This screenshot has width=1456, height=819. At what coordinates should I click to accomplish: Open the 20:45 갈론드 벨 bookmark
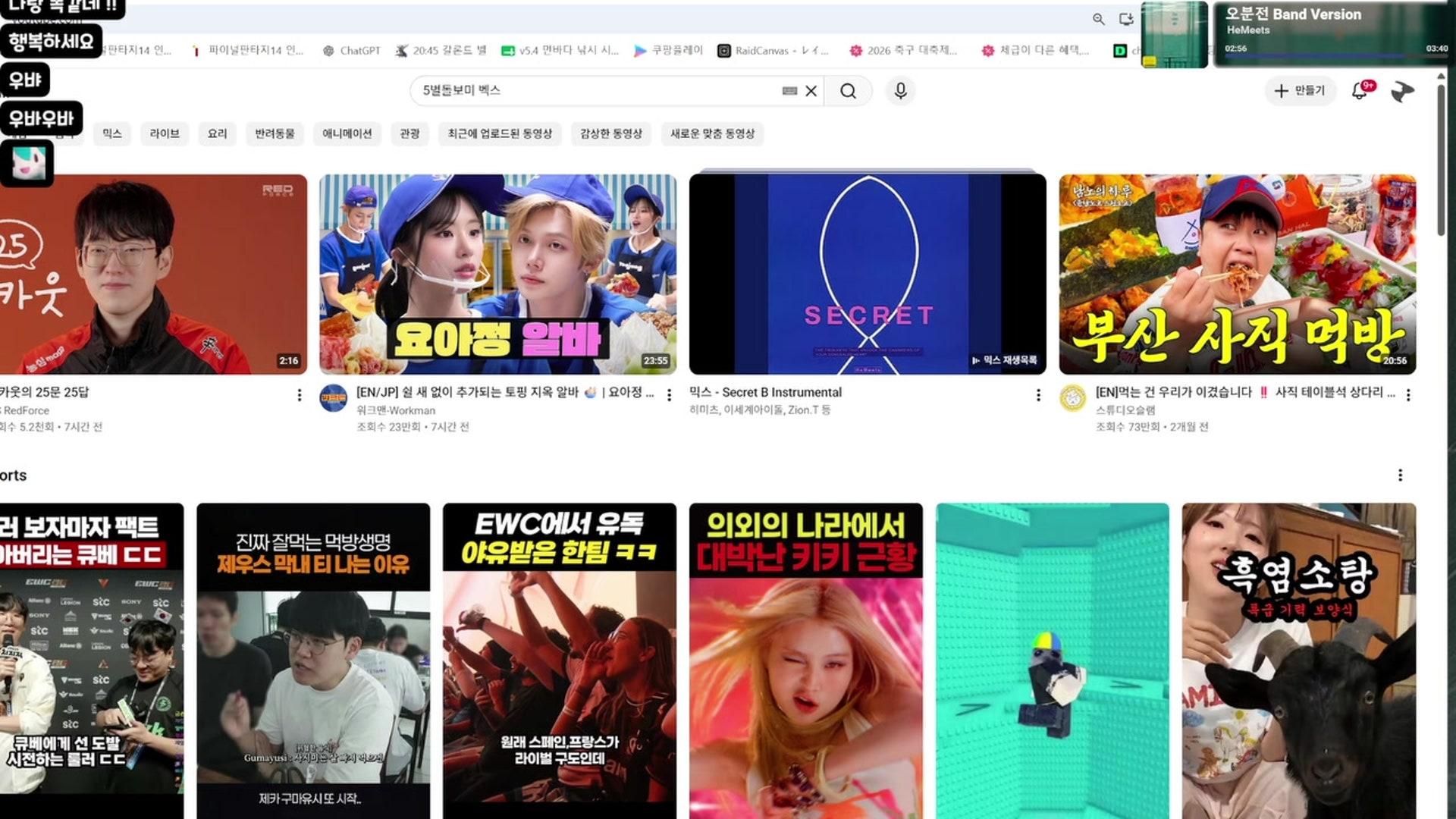pos(441,51)
